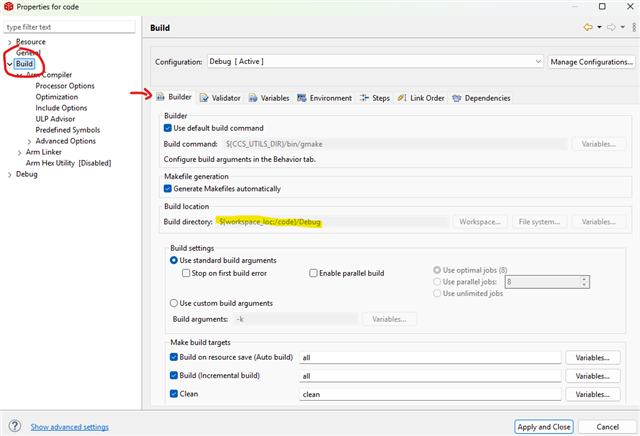Select the General tree item
640x436 pixels.
tap(28, 53)
